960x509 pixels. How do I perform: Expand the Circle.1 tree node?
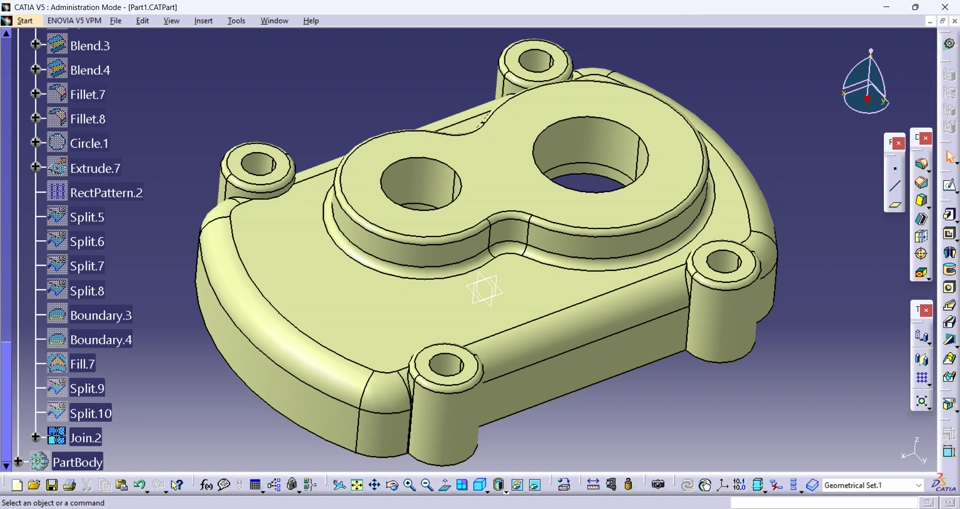(x=36, y=142)
